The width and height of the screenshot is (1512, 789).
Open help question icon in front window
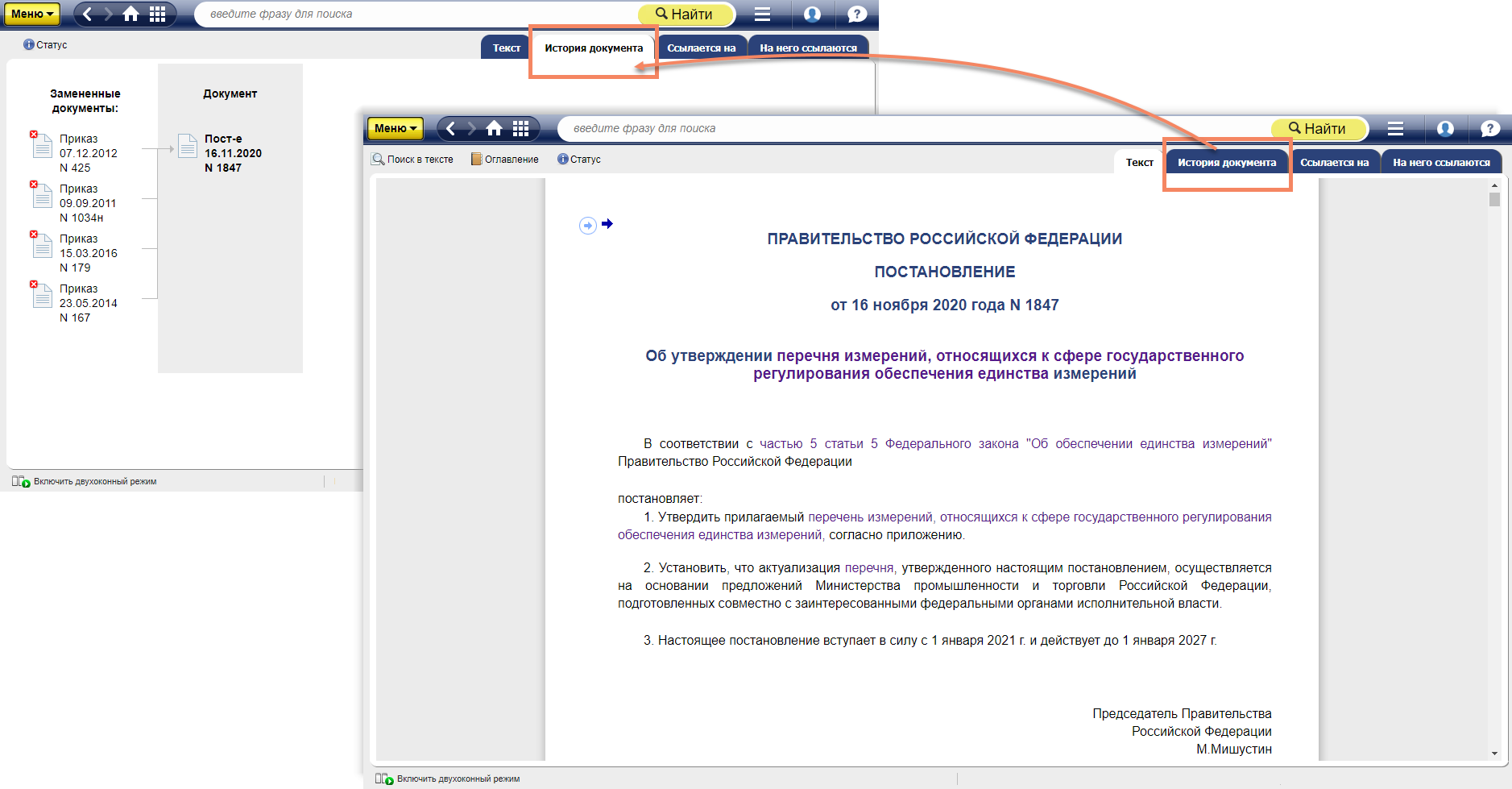click(1490, 128)
